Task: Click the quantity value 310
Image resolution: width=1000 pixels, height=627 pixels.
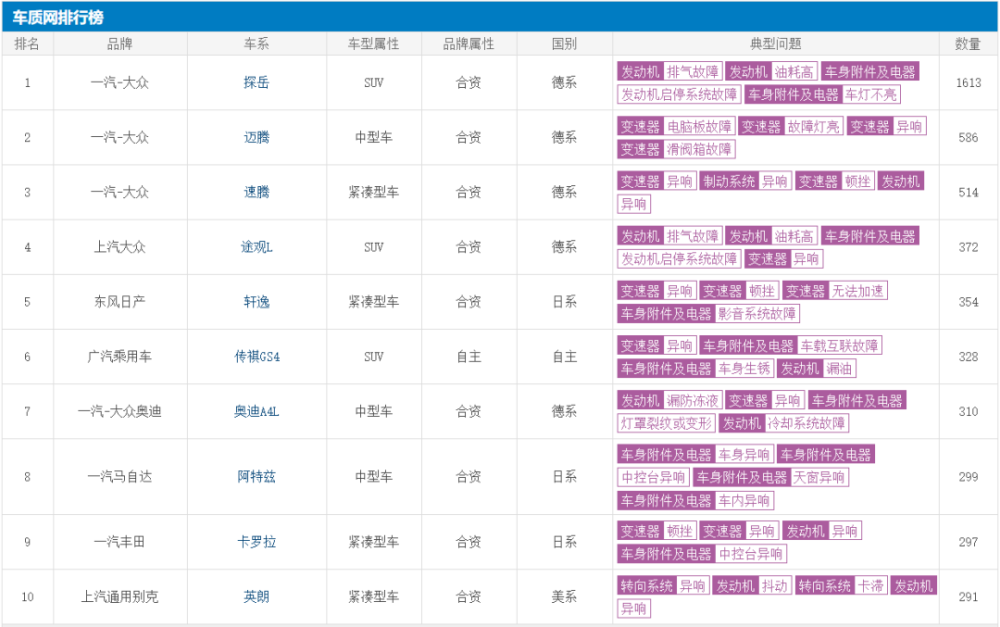Action: 968,411
